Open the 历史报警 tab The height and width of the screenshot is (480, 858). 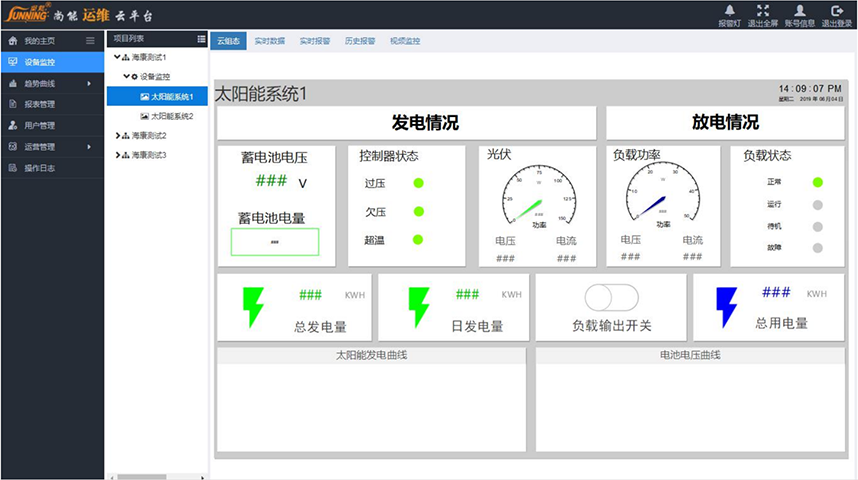tap(359, 41)
